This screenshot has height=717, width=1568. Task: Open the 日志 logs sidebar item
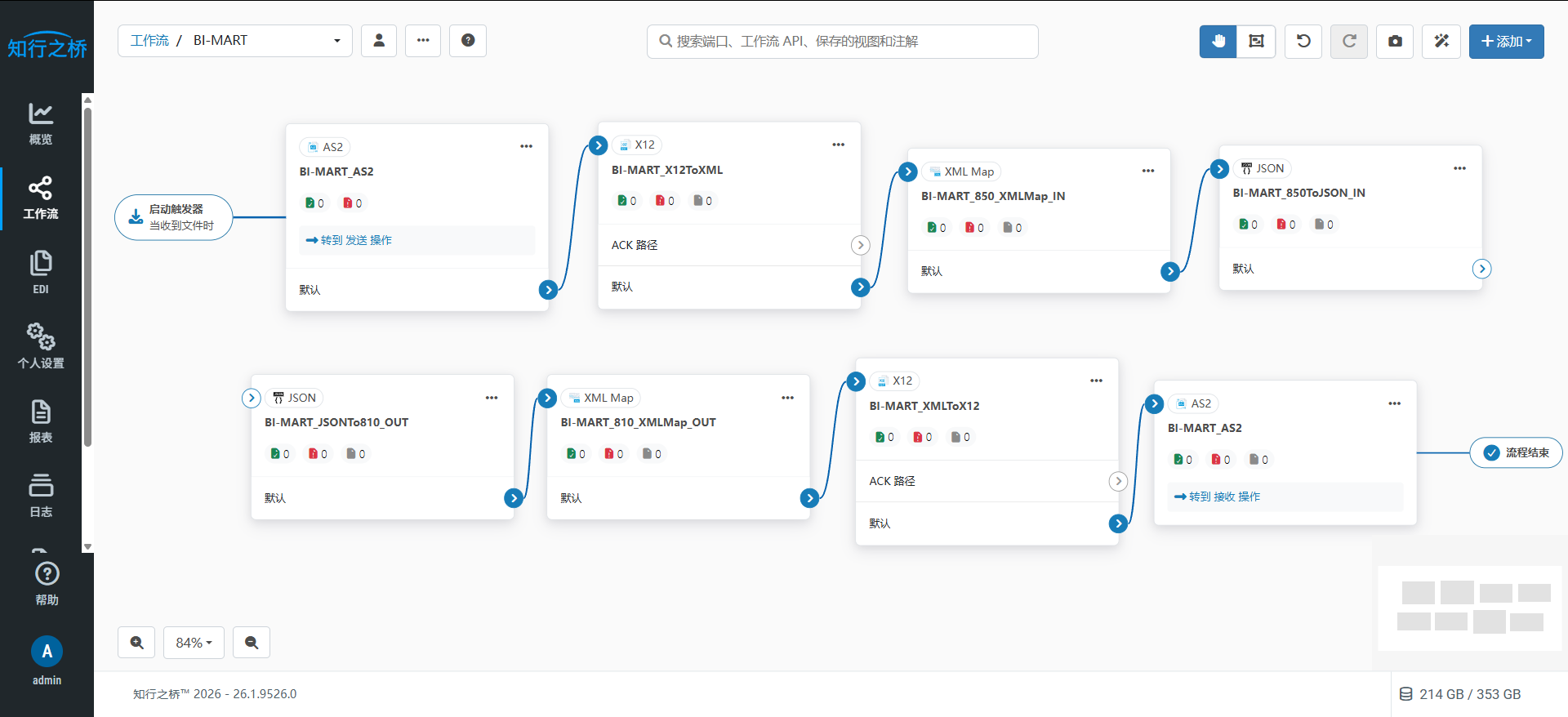coord(41,496)
